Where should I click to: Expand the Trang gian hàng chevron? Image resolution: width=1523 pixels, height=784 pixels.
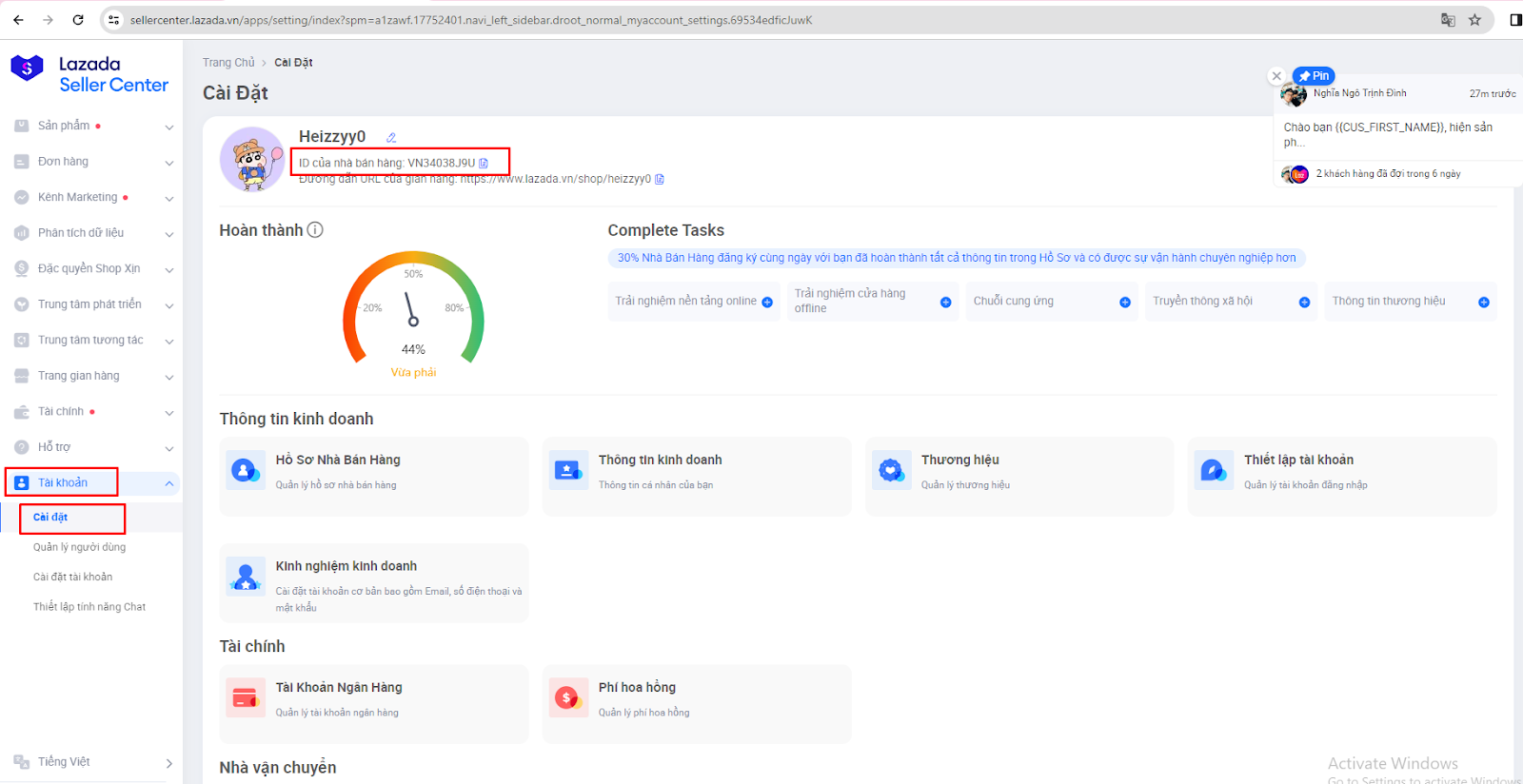(x=169, y=377)
